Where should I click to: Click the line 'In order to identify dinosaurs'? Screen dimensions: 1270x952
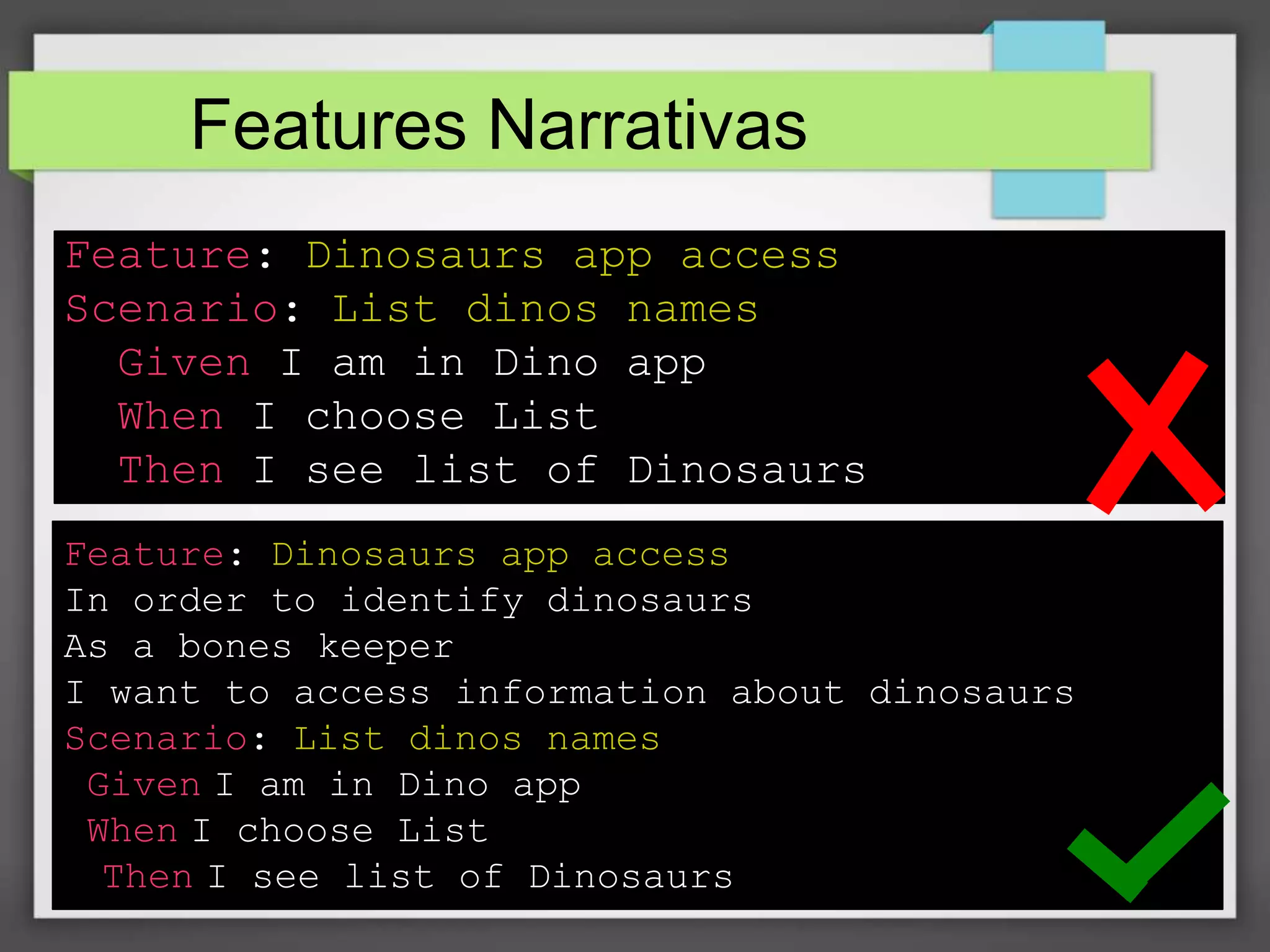tap(409, 601)
